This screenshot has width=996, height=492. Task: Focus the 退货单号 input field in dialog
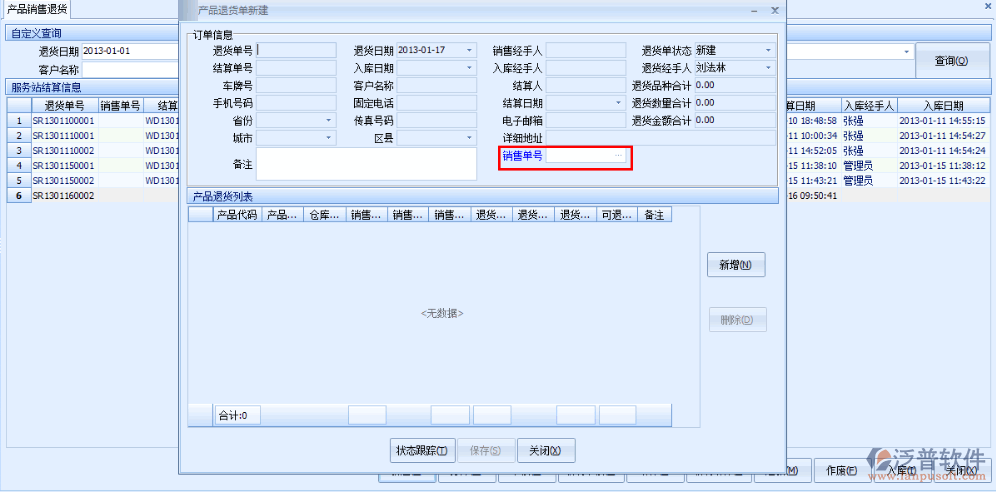(296, 50)
